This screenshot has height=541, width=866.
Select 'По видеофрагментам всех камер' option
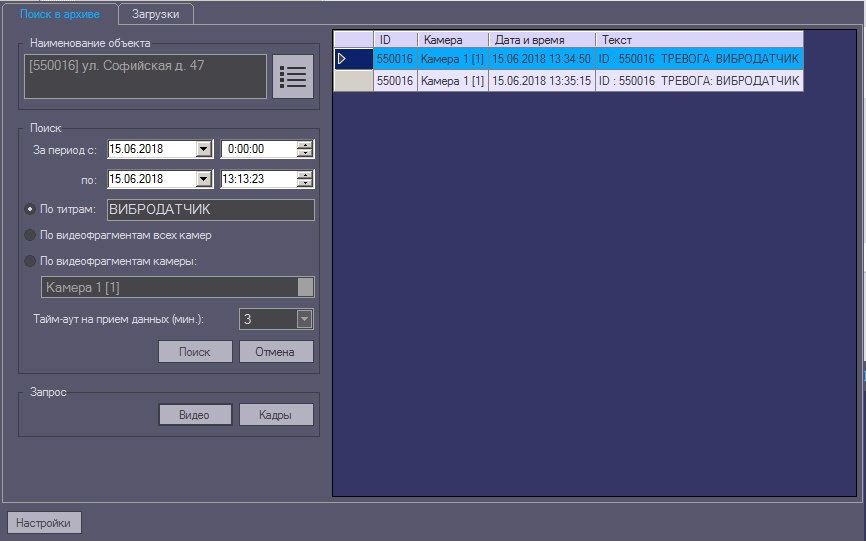(29, 235)
